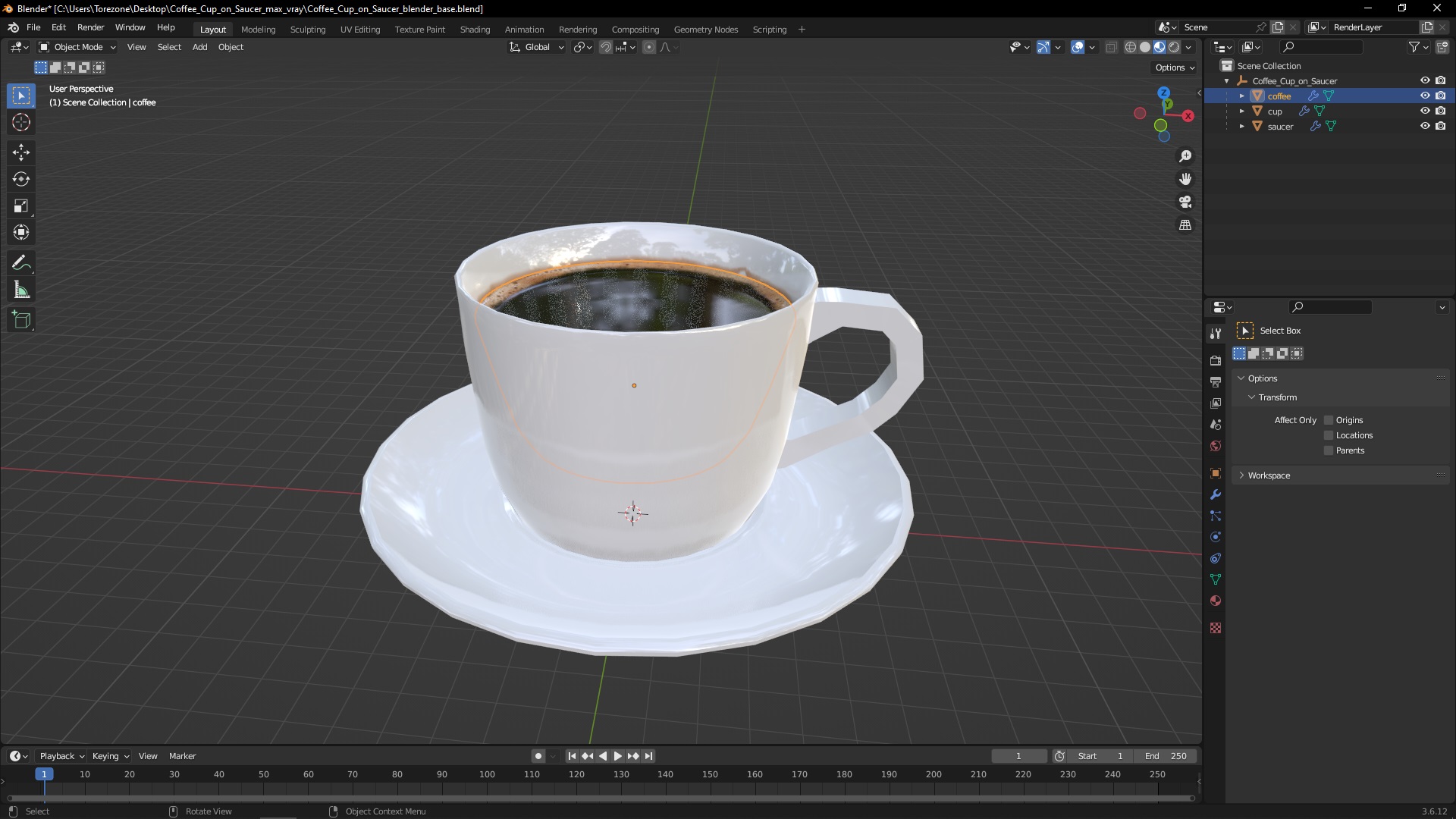Click the outliner search field
1456x819 pixels.
point(1322,47)
